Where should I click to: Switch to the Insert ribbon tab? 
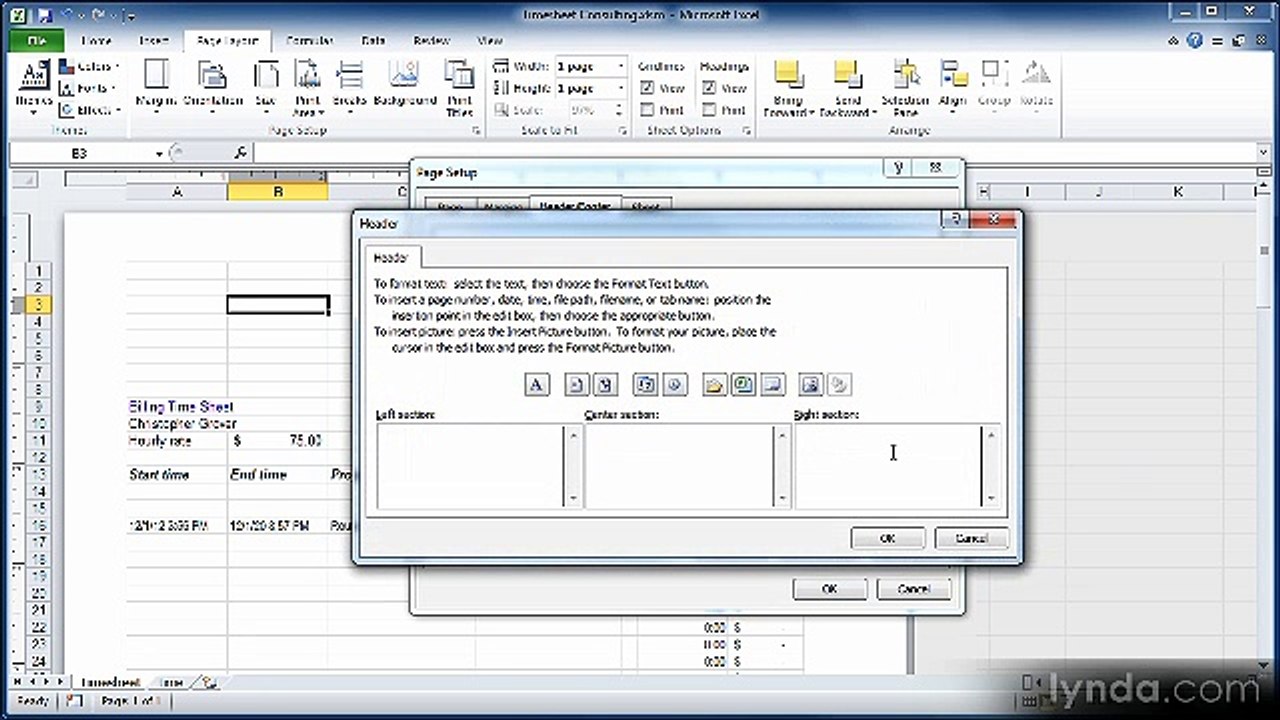click(x=154, y=41)
